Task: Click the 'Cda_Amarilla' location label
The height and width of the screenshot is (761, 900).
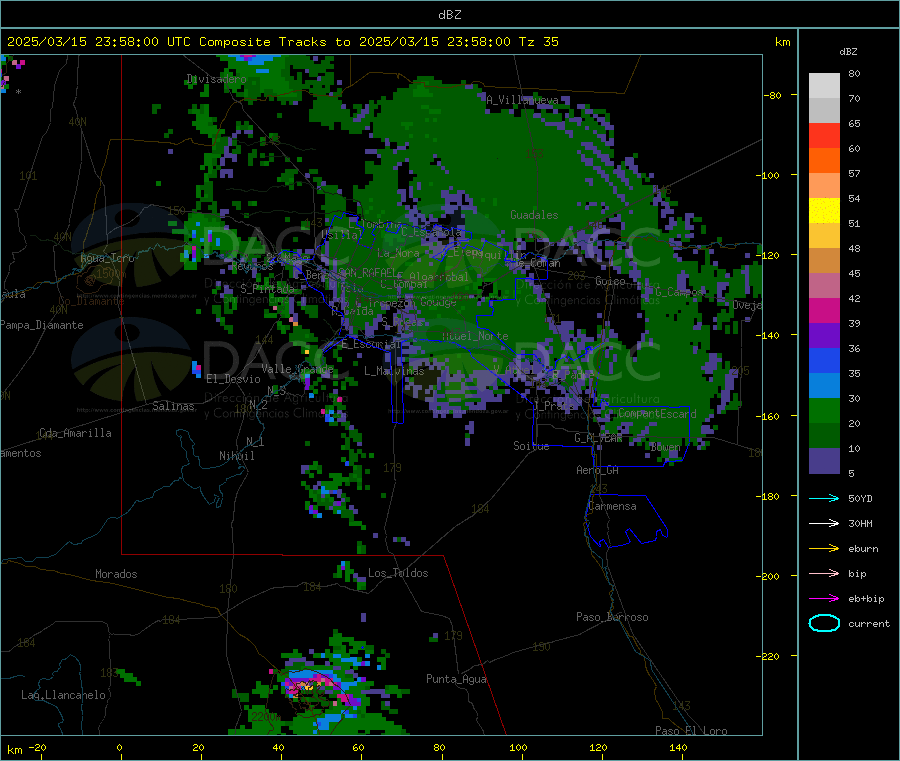Action: tap(75, 433)
